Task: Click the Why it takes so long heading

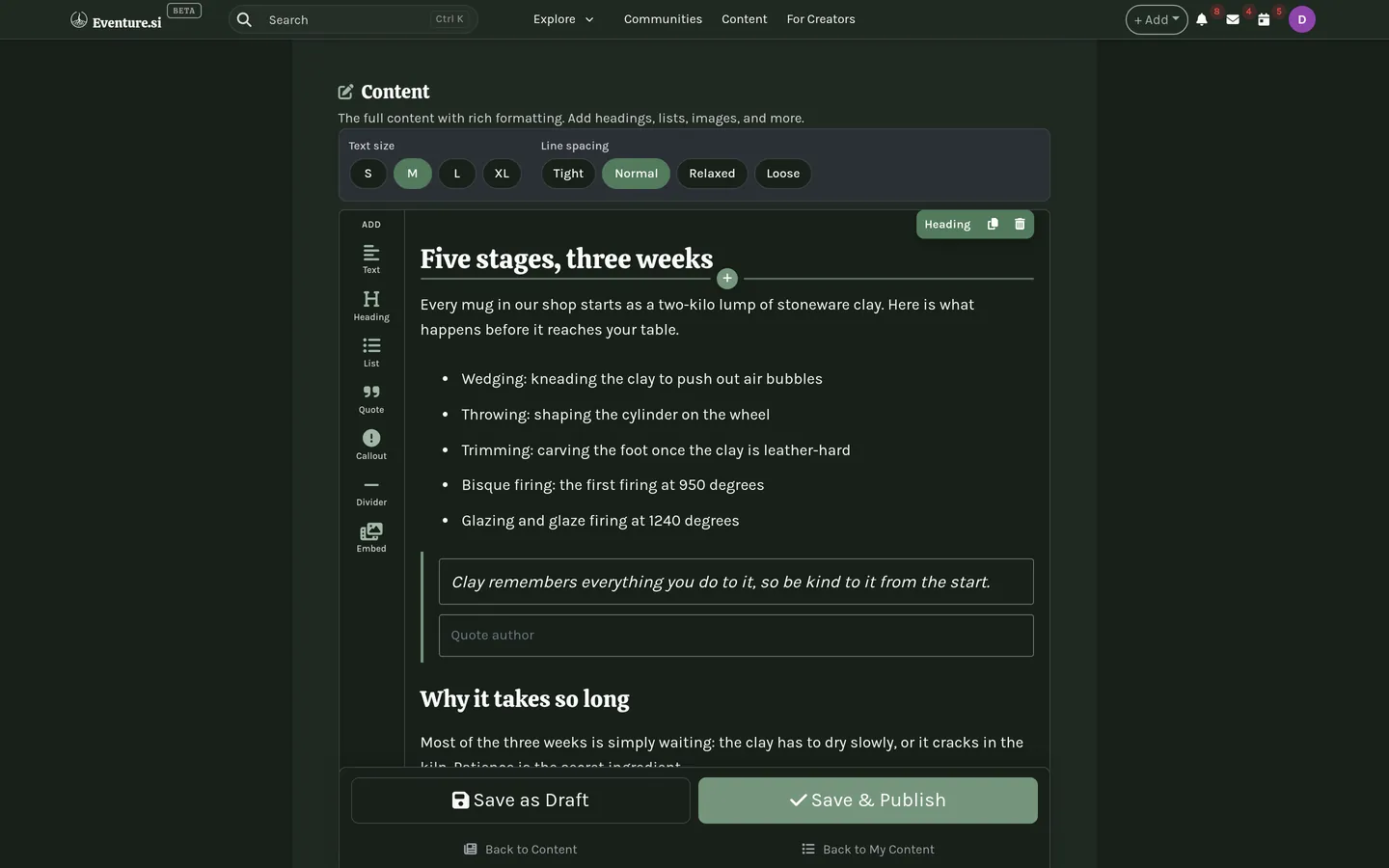Action: [x=525, y=699]
